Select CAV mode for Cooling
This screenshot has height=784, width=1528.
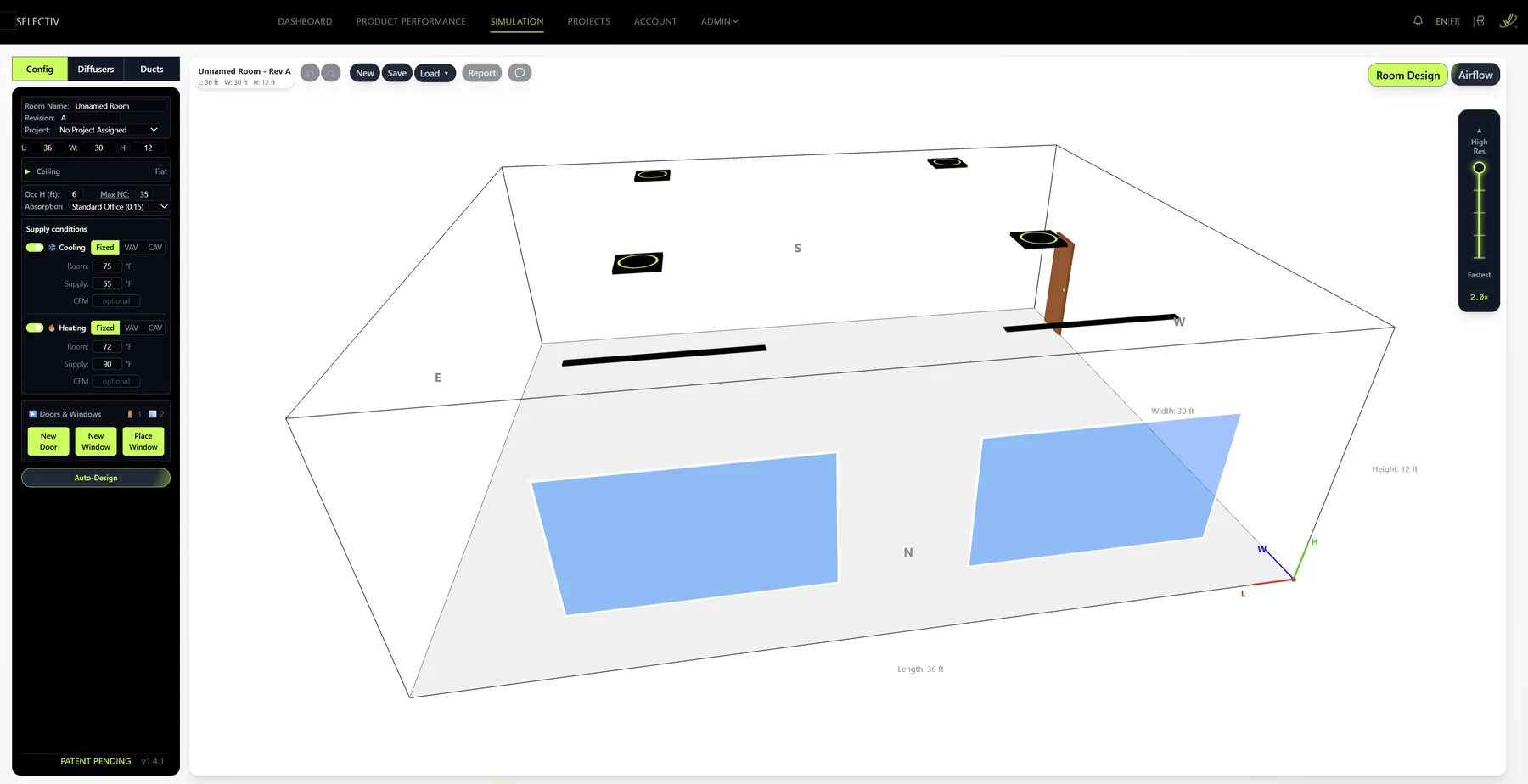[154, 248]
